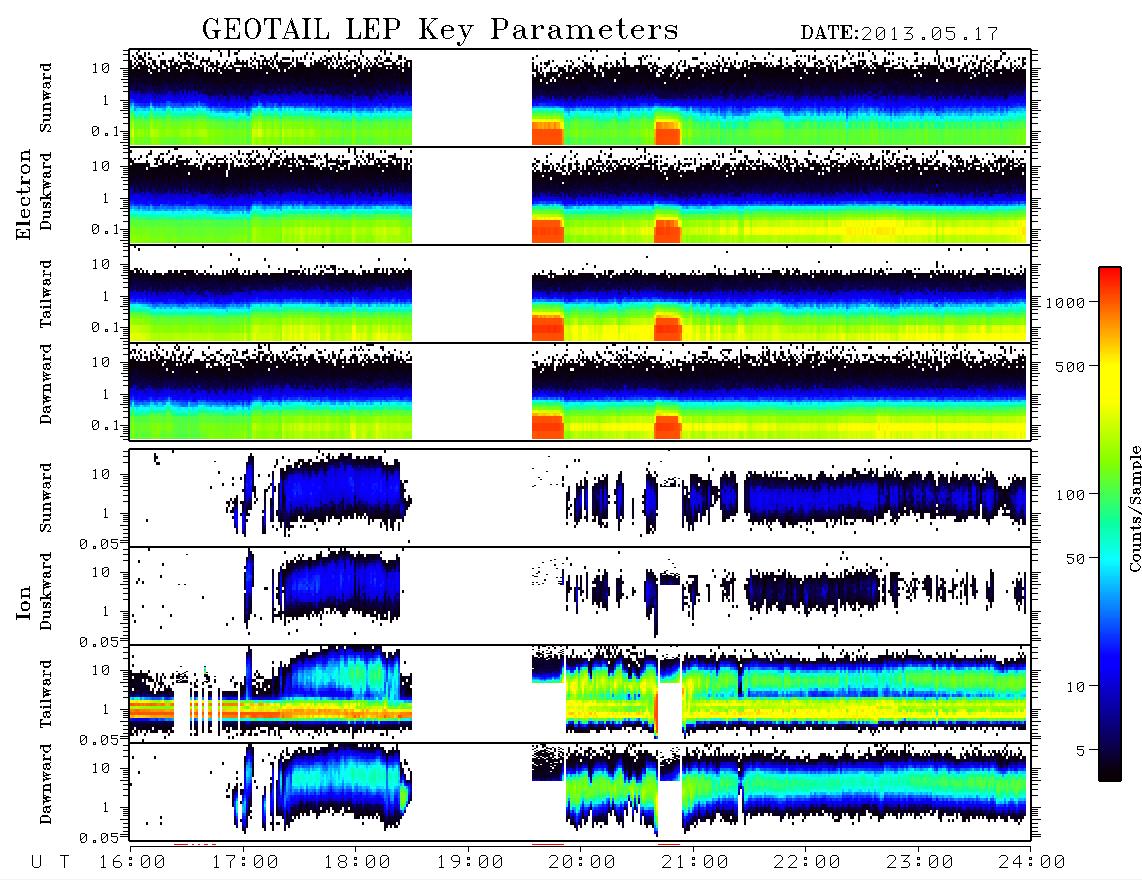This screenshot has width=1142, height=880.
Task: Click the '21:00' time tick label
Action: [694, 863]
